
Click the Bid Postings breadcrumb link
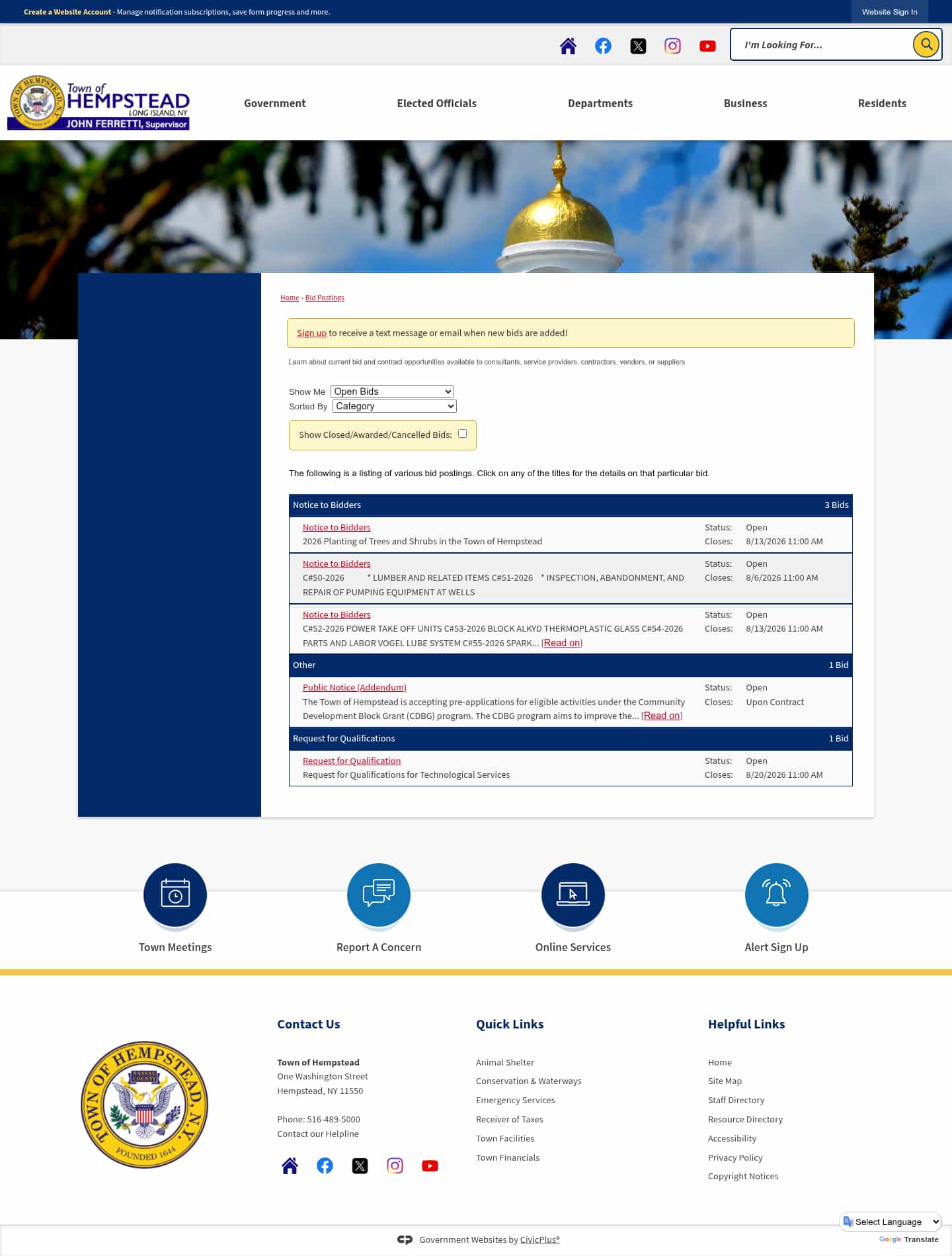[325, 298]
